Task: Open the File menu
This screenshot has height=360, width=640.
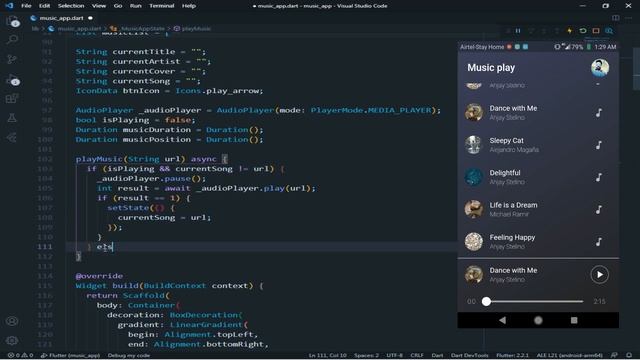Action: pos(26,6)
